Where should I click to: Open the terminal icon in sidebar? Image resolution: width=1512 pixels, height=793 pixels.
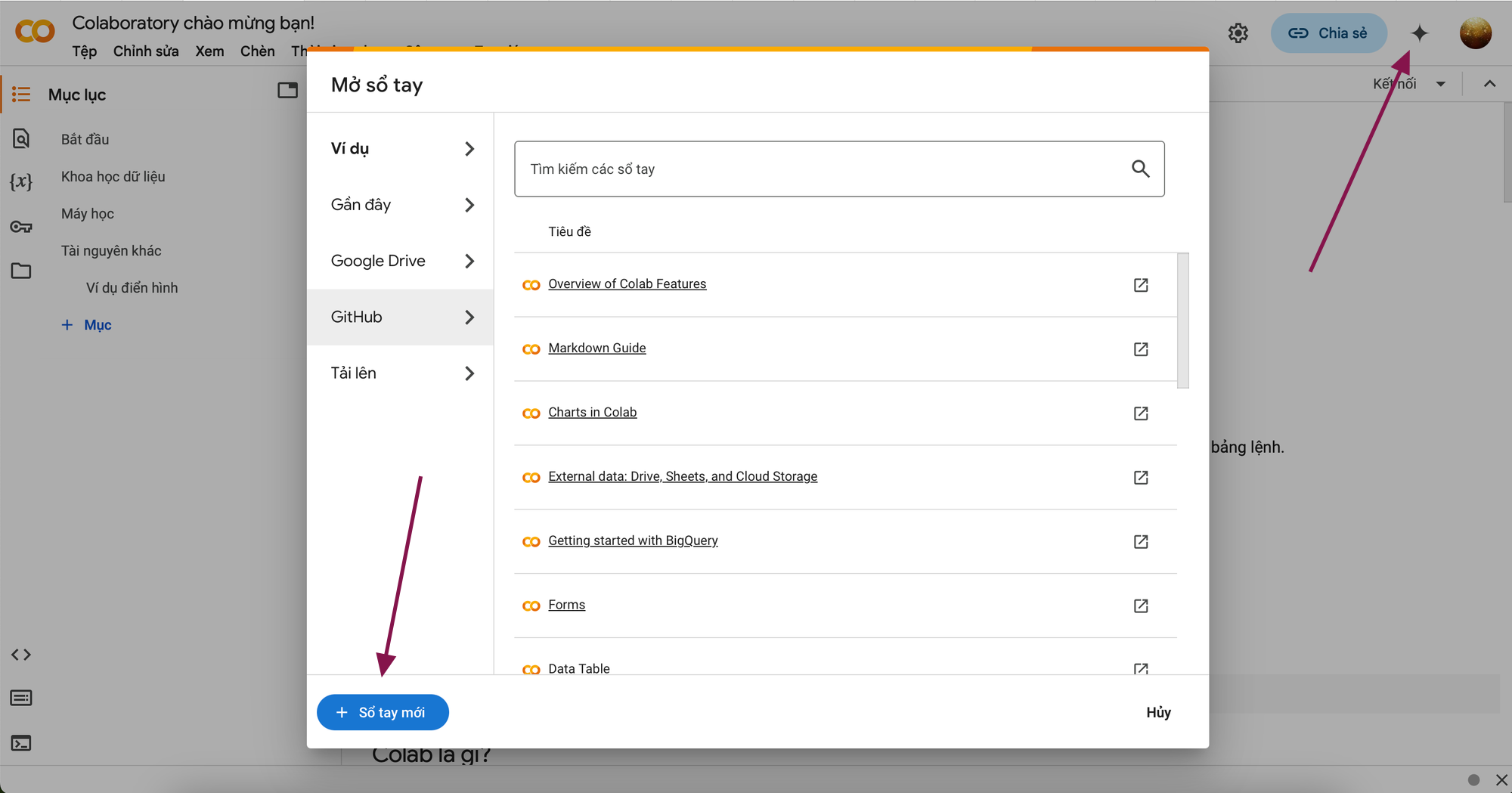coord(21,743)
